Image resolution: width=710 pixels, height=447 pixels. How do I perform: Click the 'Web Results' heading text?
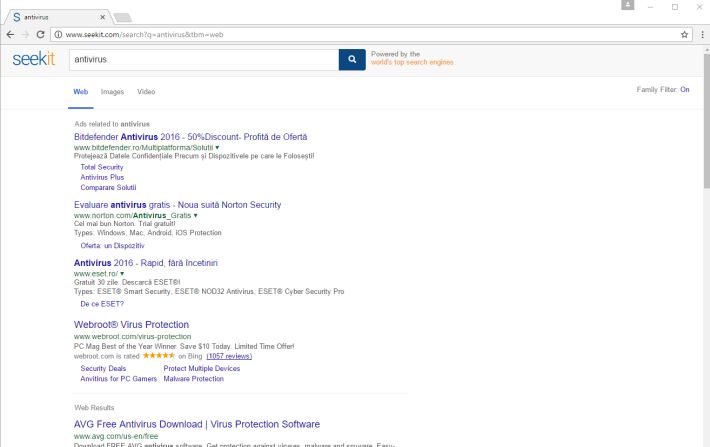pyautogui.click(x=94, y=408)
